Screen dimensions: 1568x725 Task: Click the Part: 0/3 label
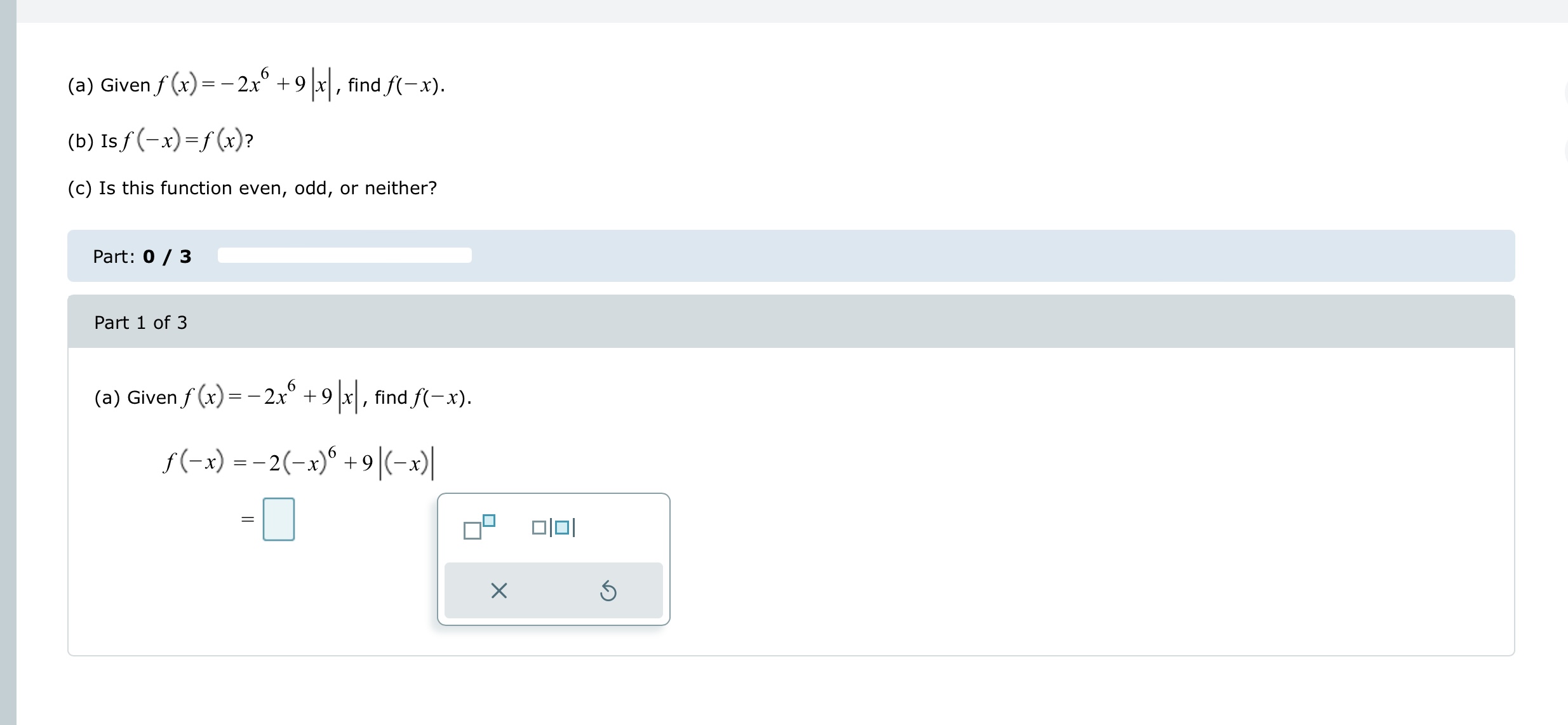142,256
